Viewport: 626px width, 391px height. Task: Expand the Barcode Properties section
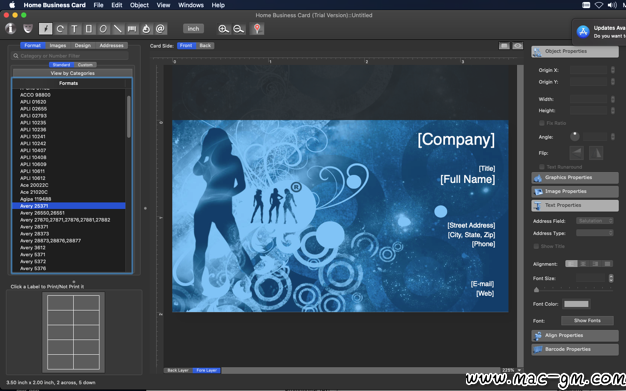(x=575, y=349)
